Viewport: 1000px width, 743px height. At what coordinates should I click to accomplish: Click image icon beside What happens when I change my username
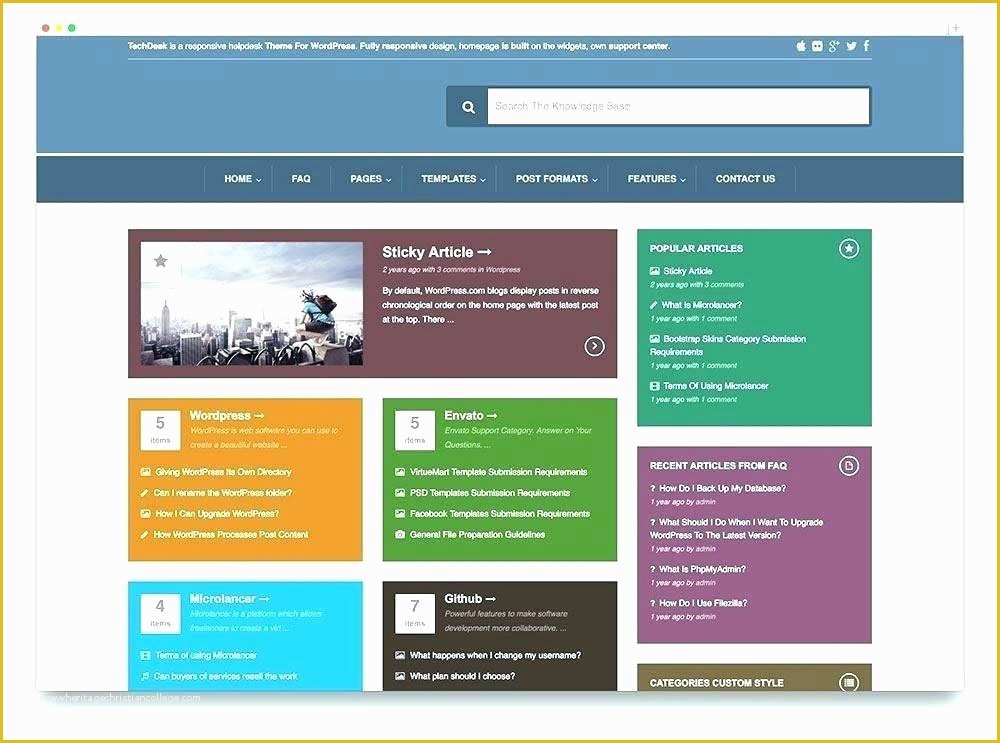400,655
